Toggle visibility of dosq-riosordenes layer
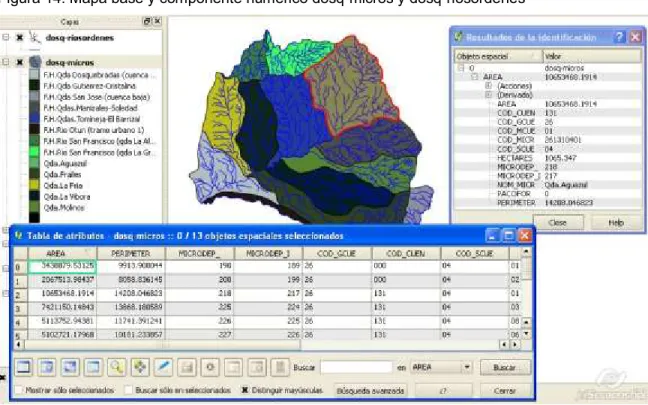648x405 pixels. [19, 38]
